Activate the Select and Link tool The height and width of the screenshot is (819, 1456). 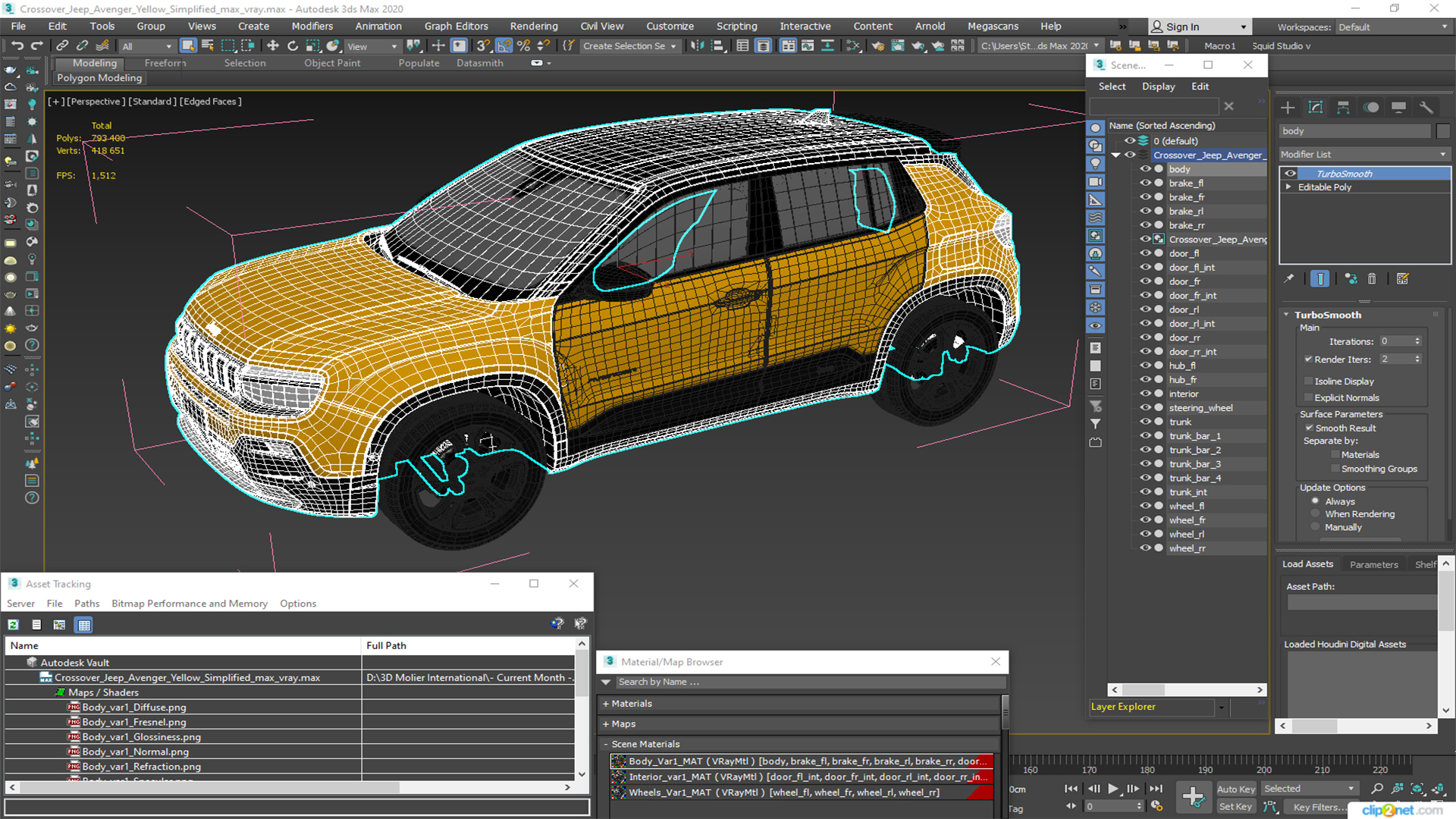(62, 45)
